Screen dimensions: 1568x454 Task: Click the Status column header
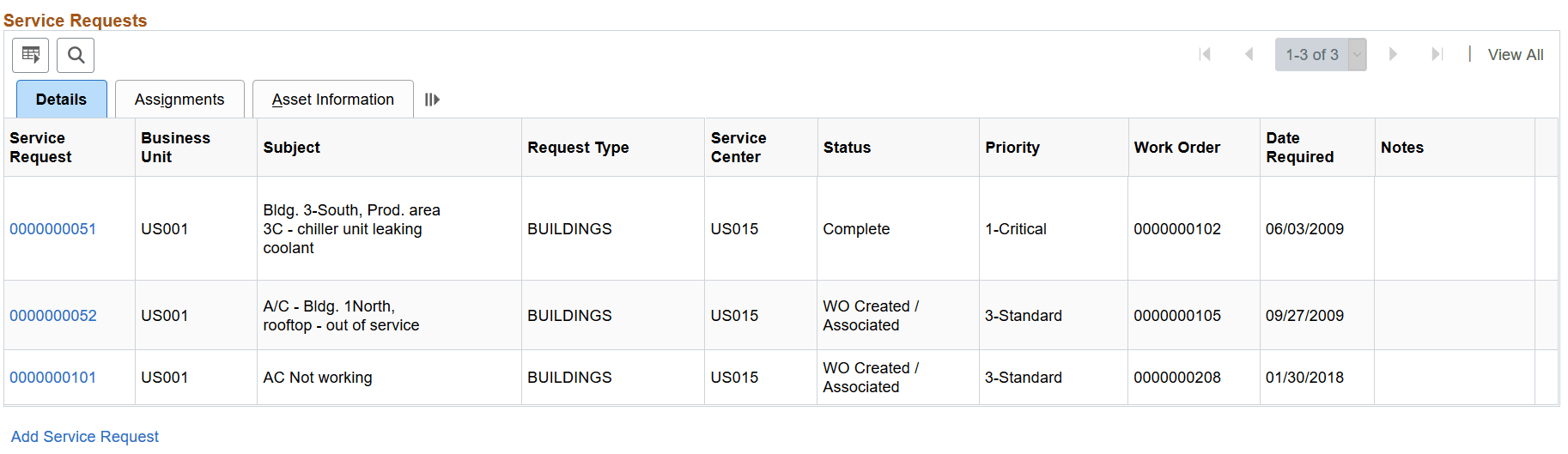point(847,148)
